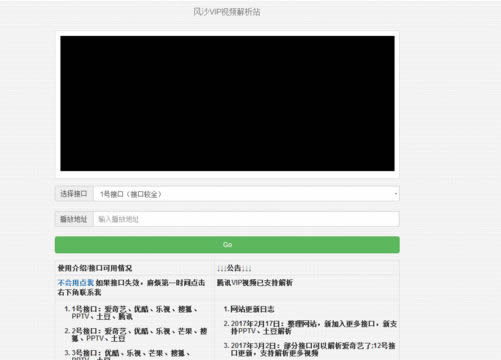The image size is (501, 360).
Task: Click the 1号接口 list entry
Action: [x=135, y=313]
